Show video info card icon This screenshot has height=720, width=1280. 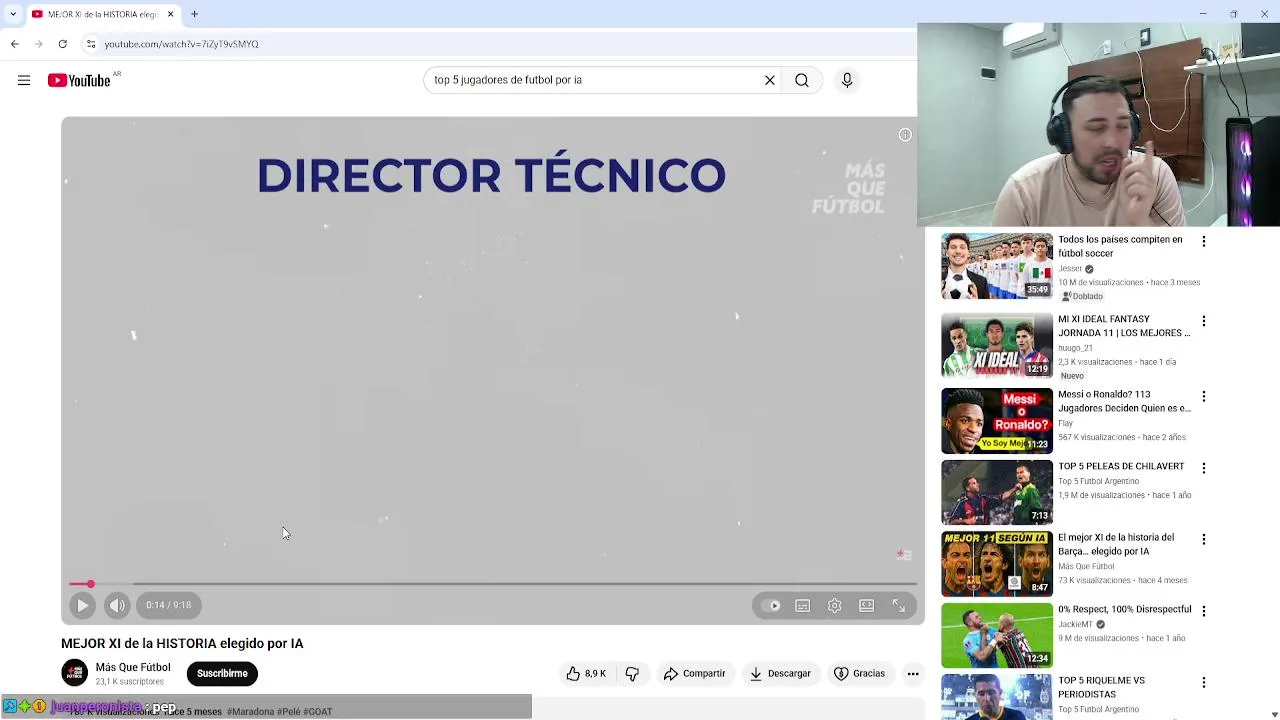point(905,135)
